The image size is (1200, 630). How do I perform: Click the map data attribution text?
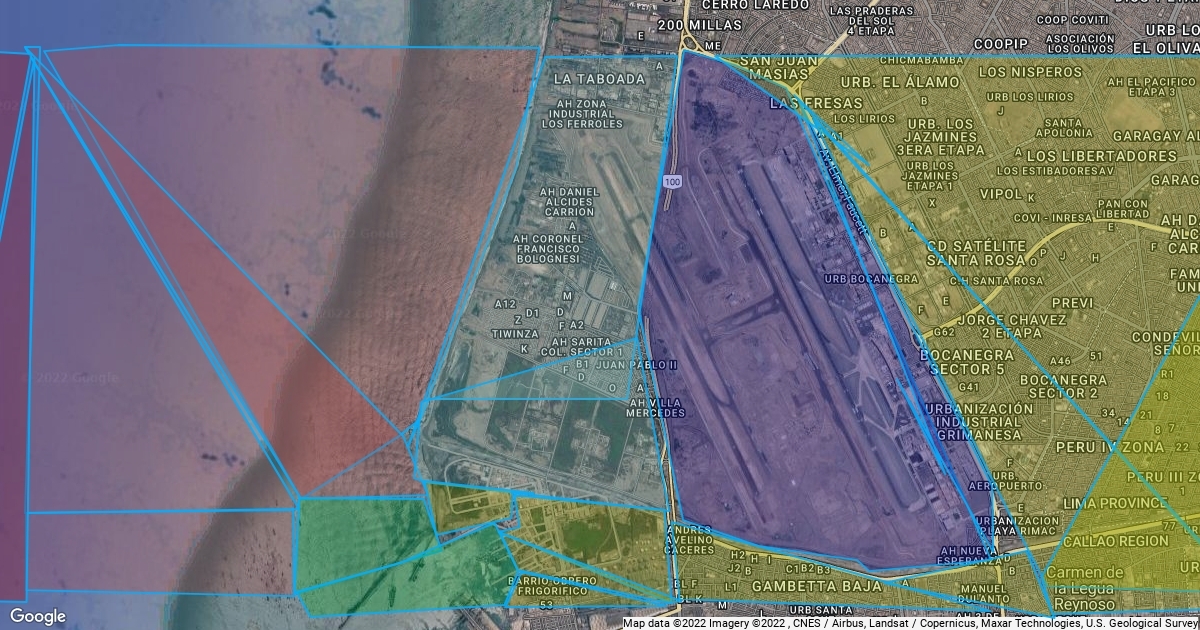910,623
